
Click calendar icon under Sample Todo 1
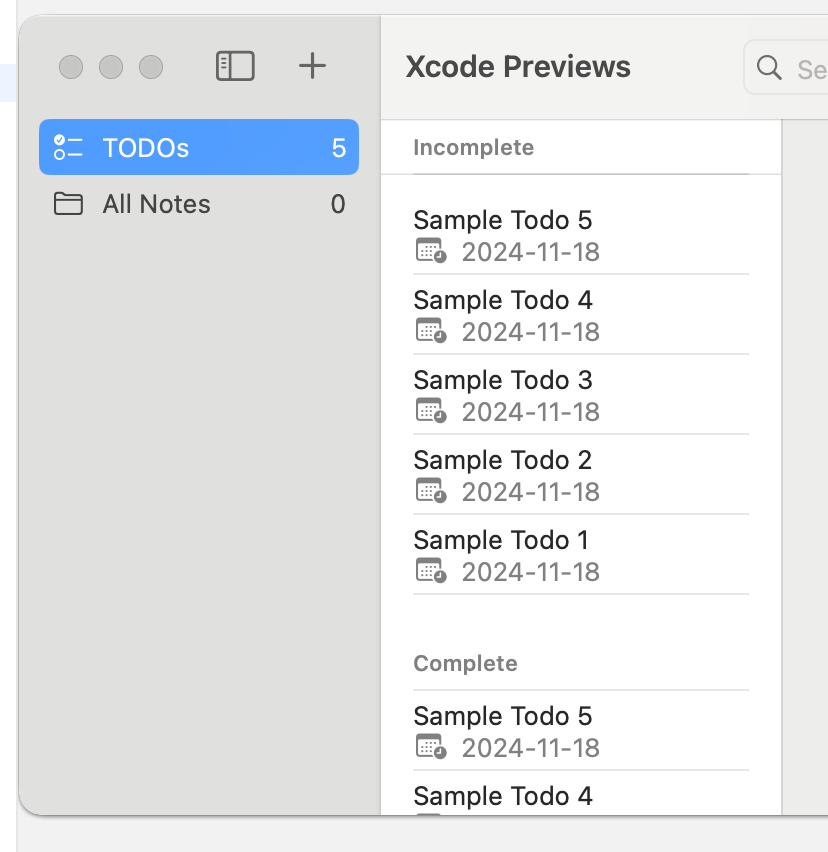click(x=430, y=571)
